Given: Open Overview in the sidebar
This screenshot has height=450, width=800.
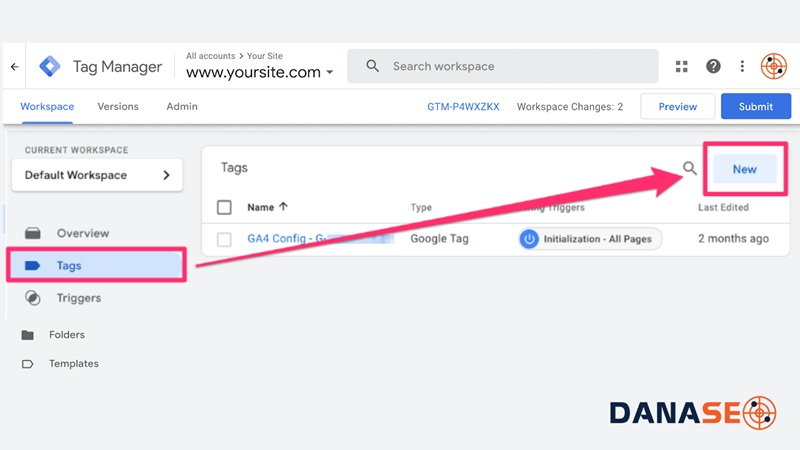Looking at the screenshot, I should click(83, 233).
